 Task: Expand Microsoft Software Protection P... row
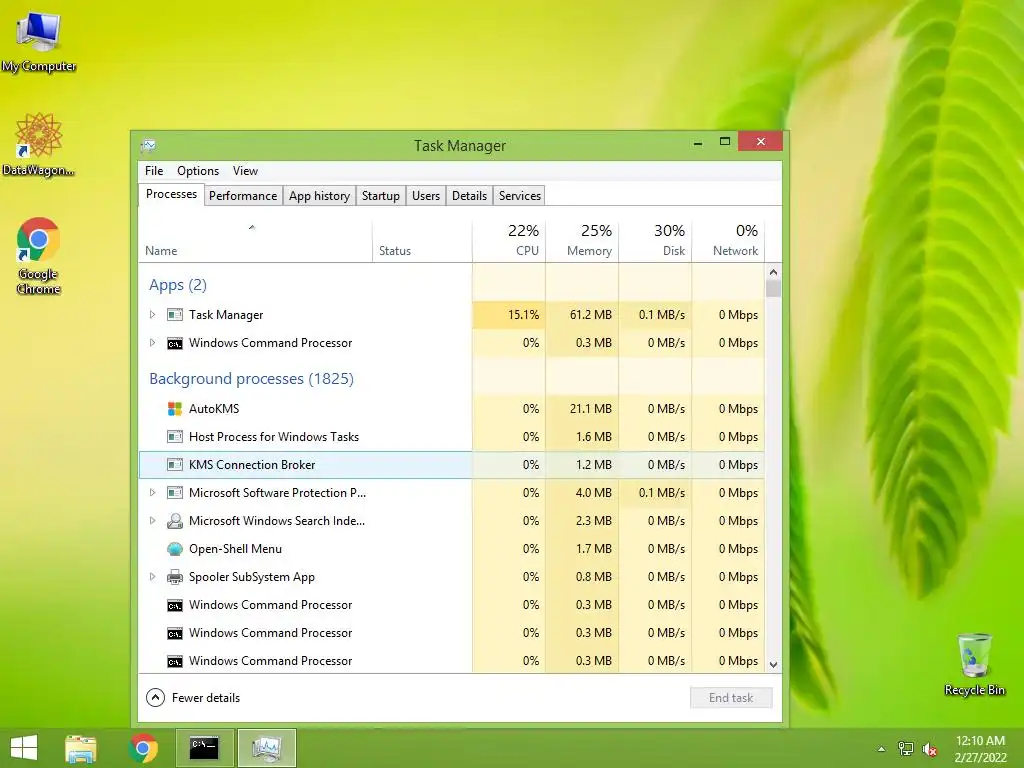pyautogui.click(x=152, y=493)
